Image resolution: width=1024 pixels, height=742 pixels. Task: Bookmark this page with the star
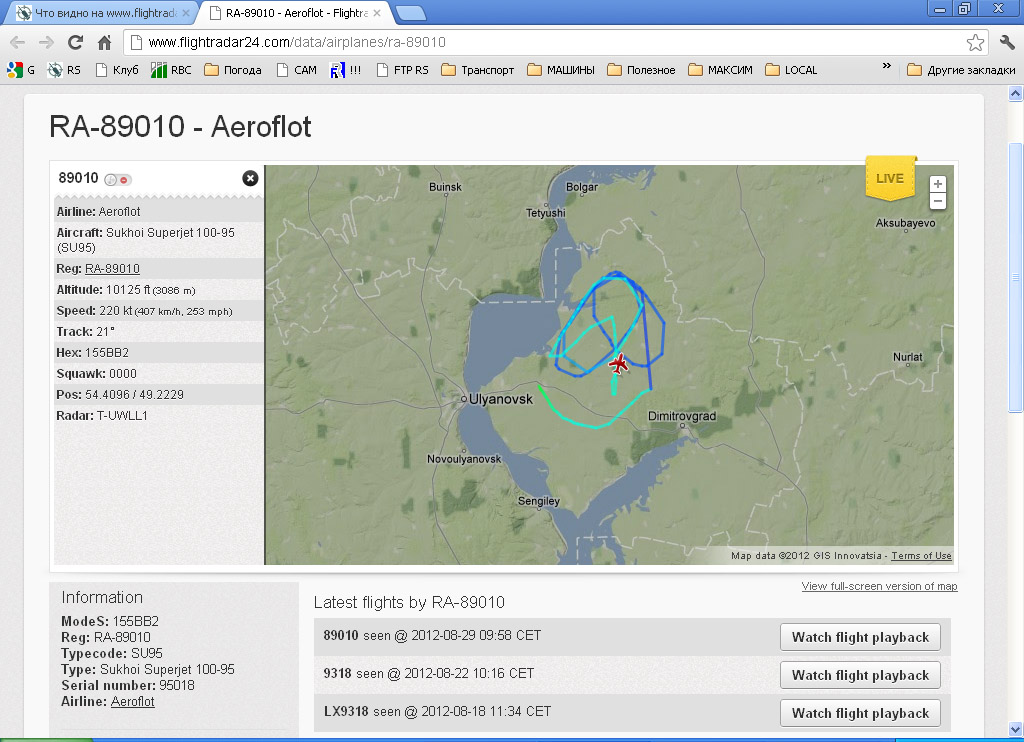pos(975,42)
